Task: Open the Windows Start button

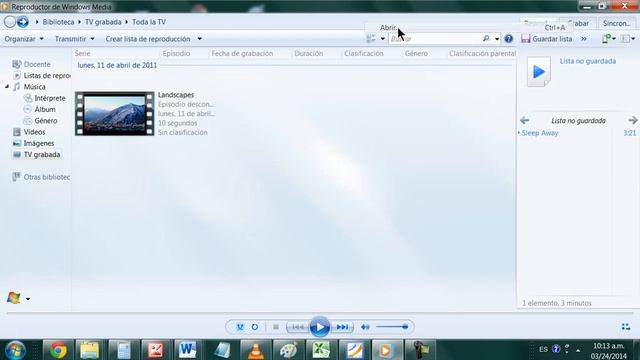Action: click(x=15, y=350)
